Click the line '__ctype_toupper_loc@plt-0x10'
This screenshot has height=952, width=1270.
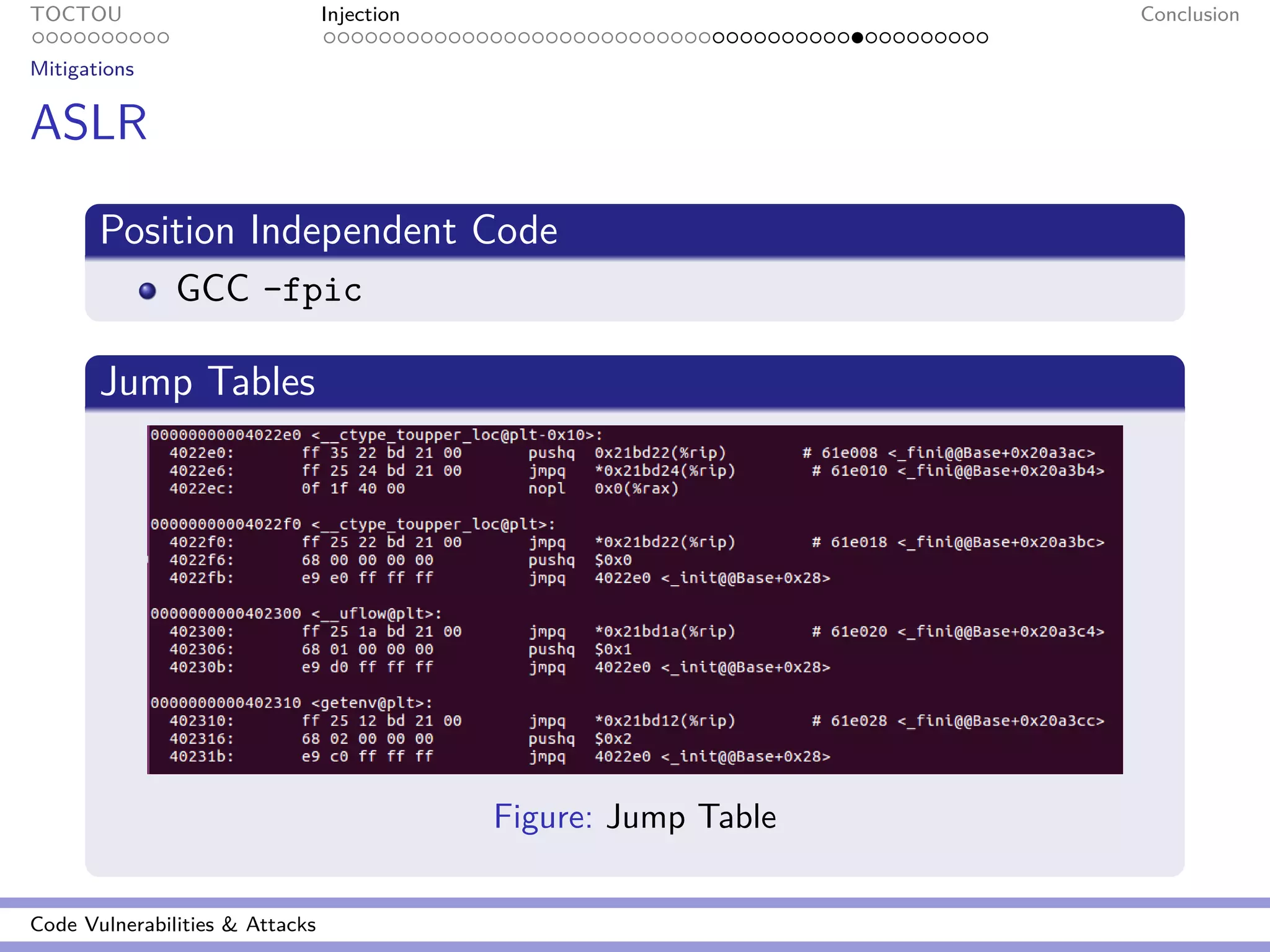(x=376, y=435)
